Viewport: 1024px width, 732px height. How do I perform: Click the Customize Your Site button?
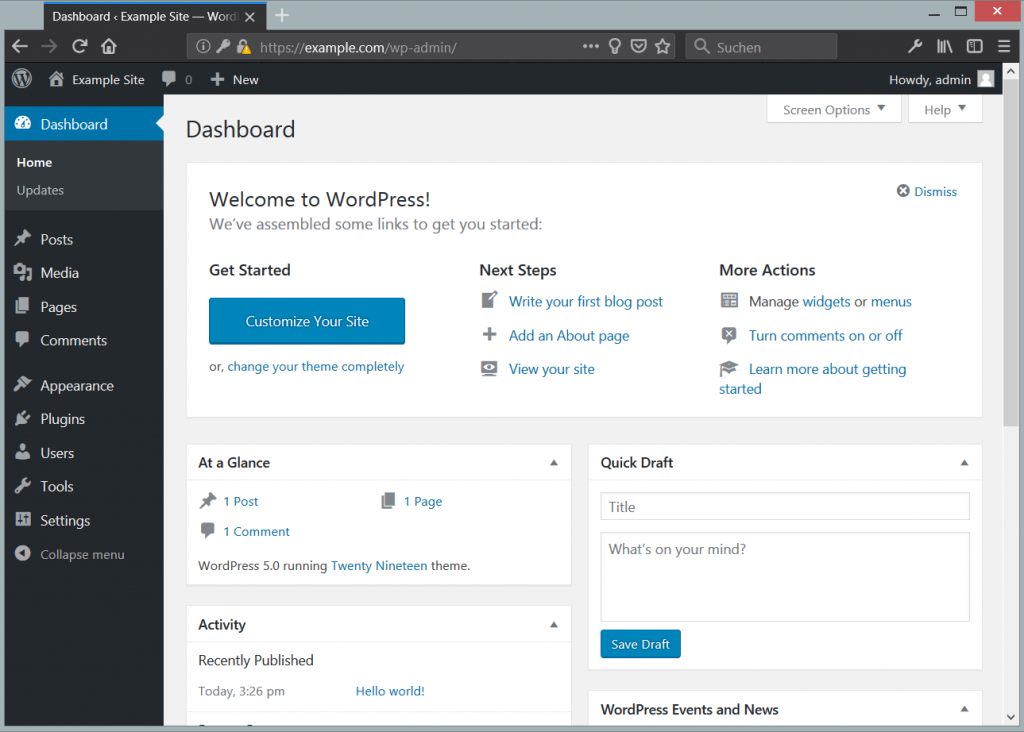pos(307,321)
